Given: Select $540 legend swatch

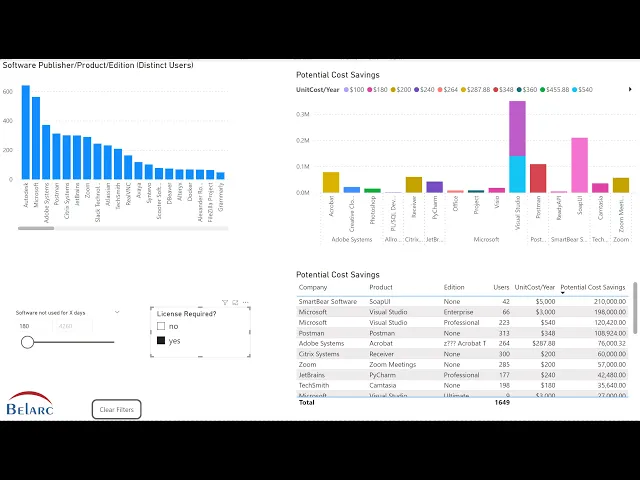Looking at the screenshot, I should (x=575, y=90).
